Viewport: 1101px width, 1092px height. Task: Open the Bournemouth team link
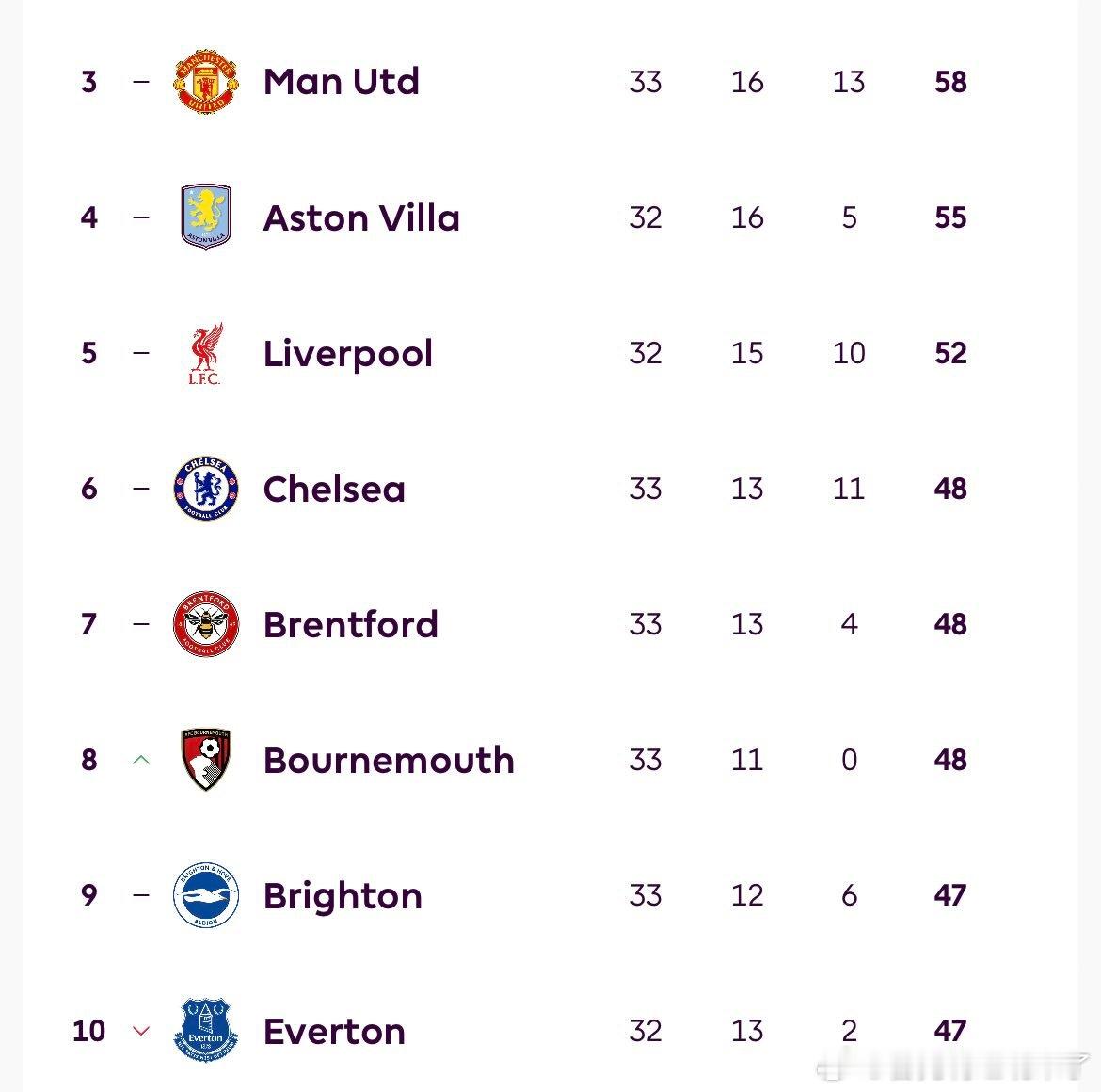pyautogui.click(x=389, y=760)
